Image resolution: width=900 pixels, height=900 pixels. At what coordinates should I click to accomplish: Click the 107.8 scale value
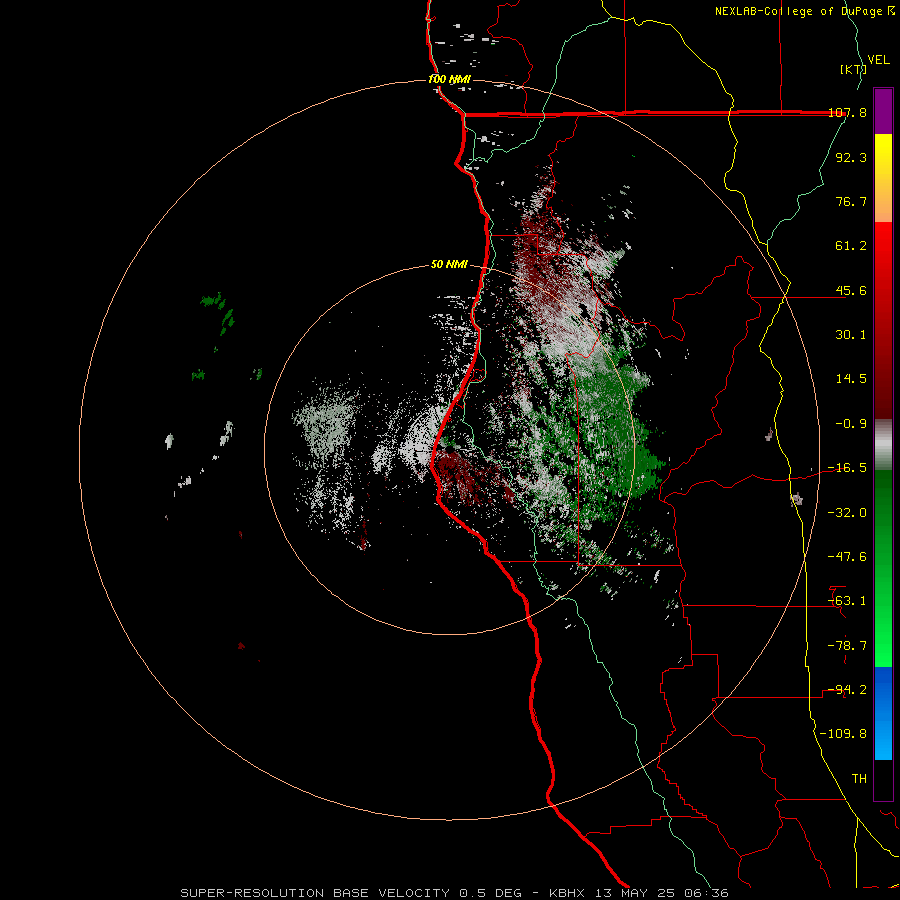(848, 113)
